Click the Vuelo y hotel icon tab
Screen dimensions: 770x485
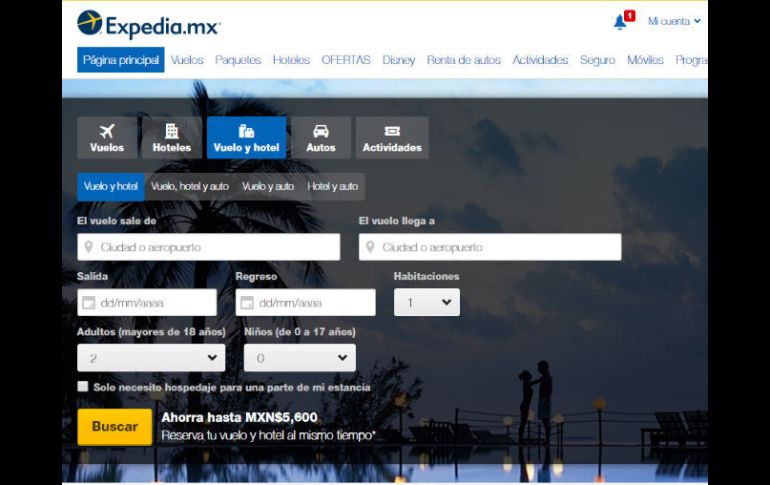246,138
